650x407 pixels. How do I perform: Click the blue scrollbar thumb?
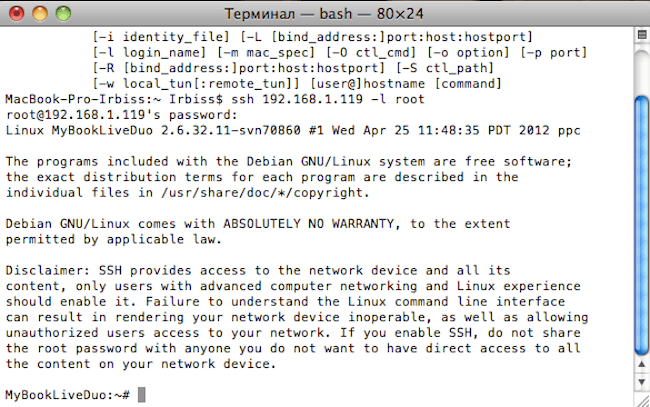point(641,225)
